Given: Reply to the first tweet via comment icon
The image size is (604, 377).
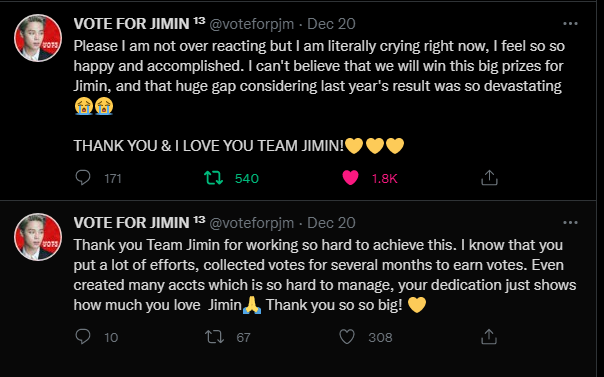Looking at the screenshot, I should 82,178.
